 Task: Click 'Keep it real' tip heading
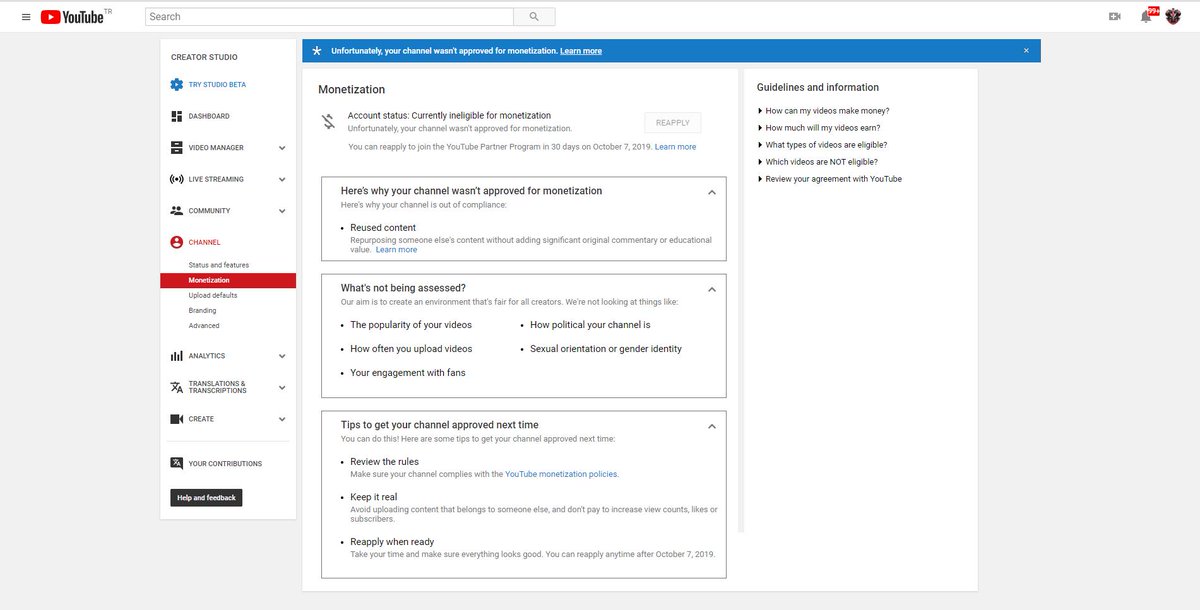[373, 497]
